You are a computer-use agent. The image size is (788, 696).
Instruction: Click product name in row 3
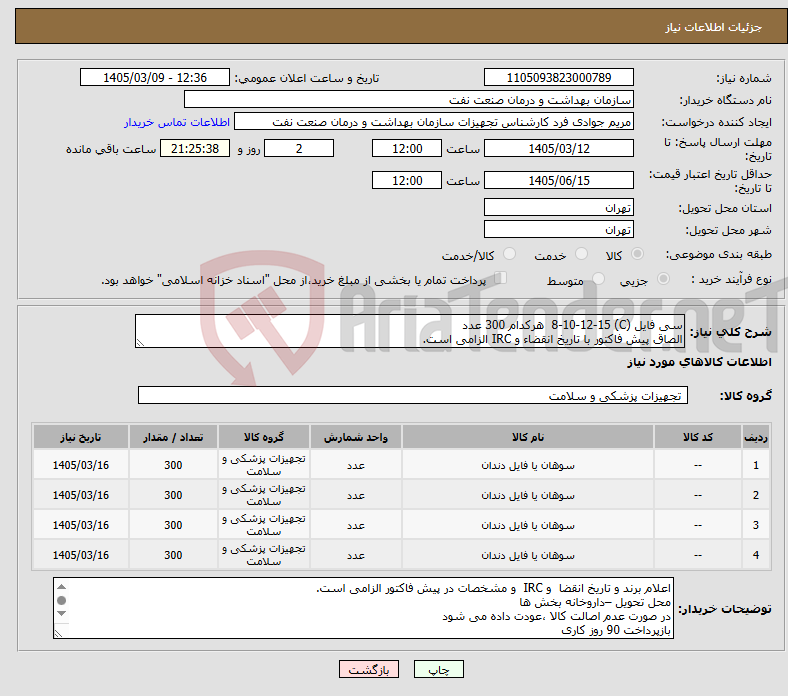[528, 526]
